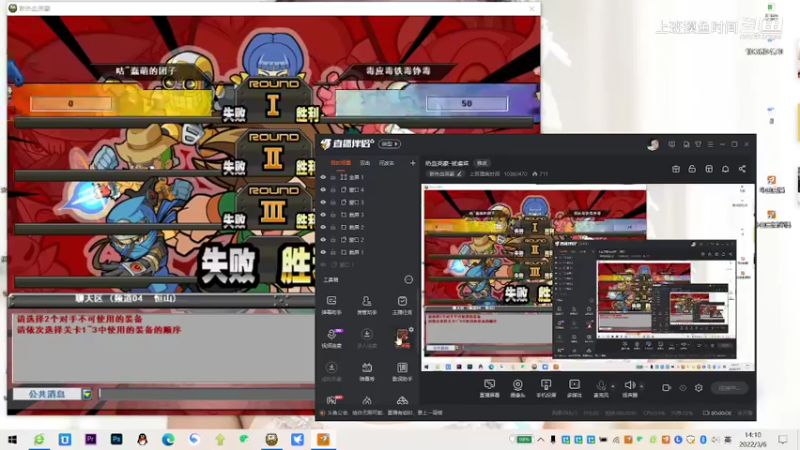This screenshot has width=800, height=450.
Task: Open the QQ penguin icon in the taskbar
Action: 142,439
